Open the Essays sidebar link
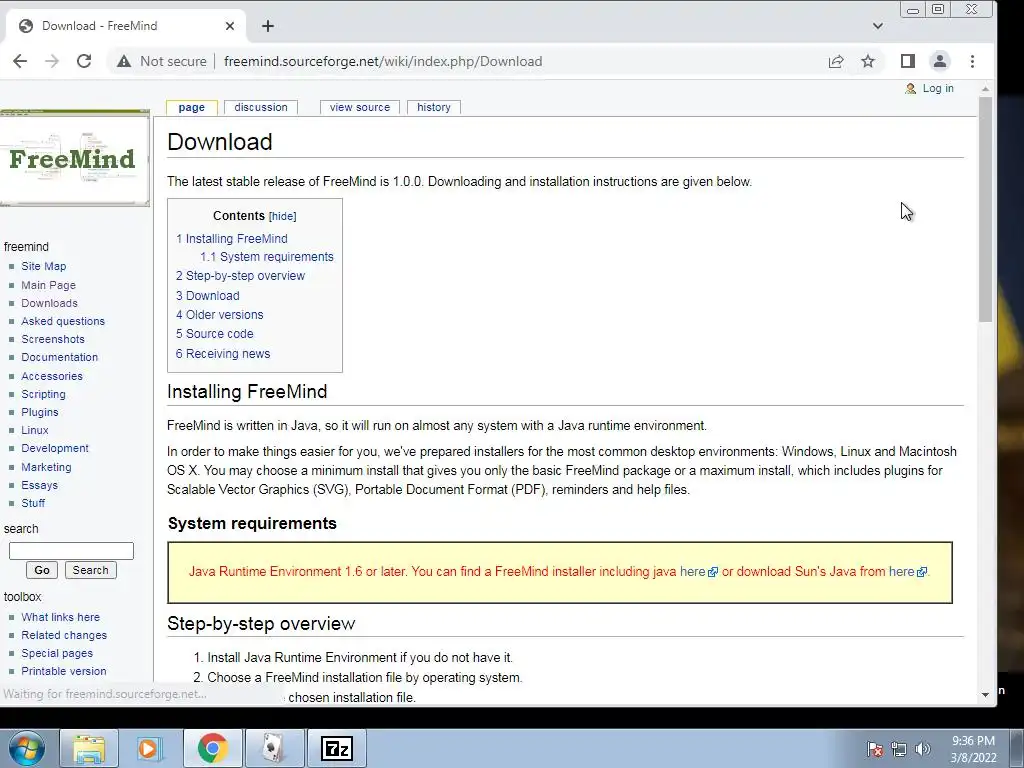Viewport: 1024px width, 768px height. click(x=39, y=485)
